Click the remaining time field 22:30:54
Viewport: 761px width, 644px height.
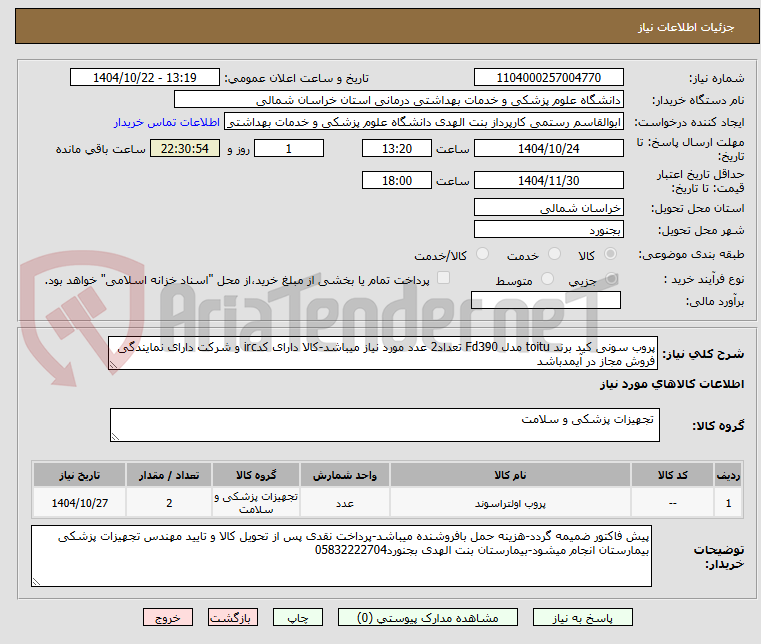point(185,148)
